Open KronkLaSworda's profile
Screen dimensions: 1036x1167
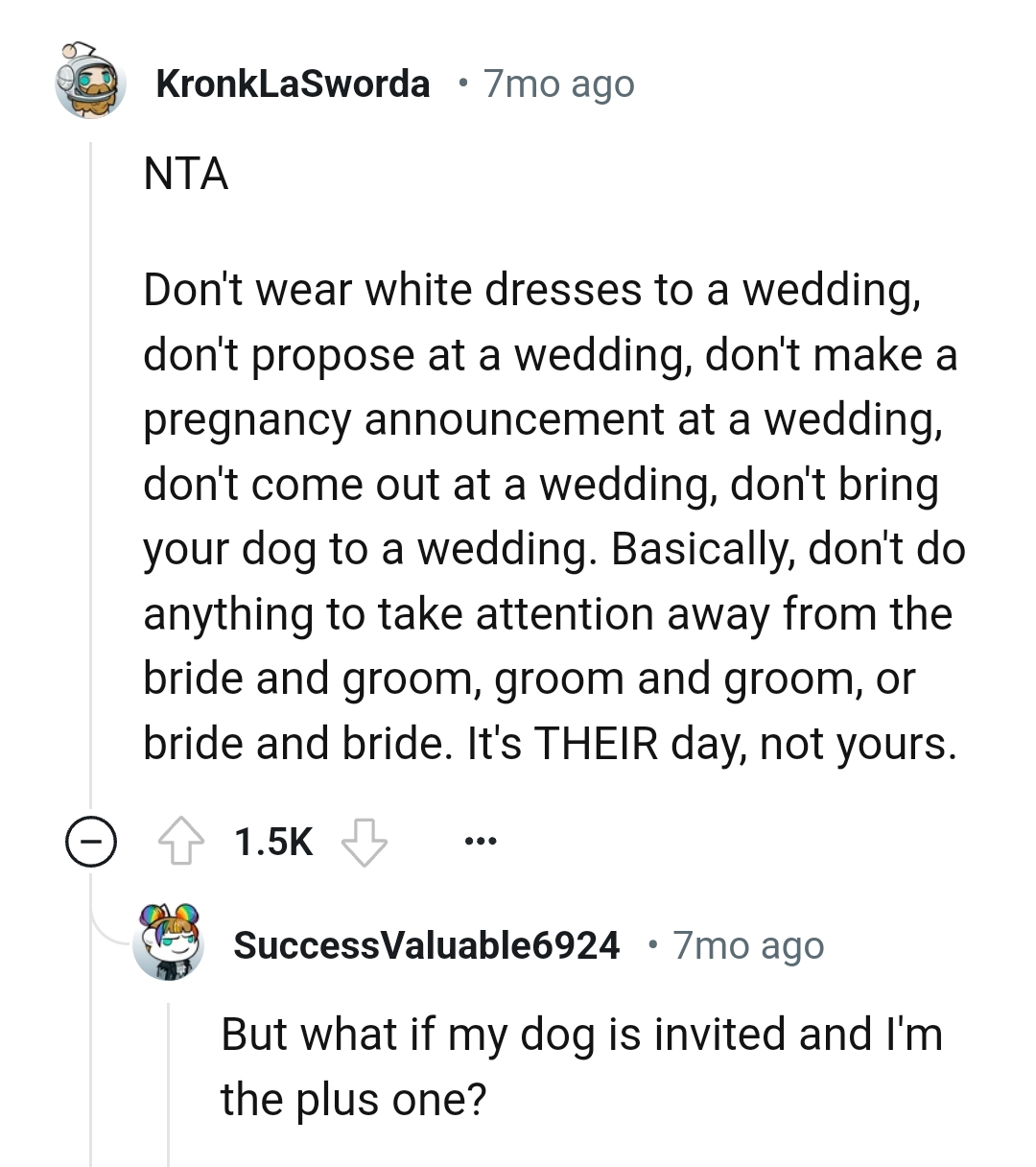293,83
